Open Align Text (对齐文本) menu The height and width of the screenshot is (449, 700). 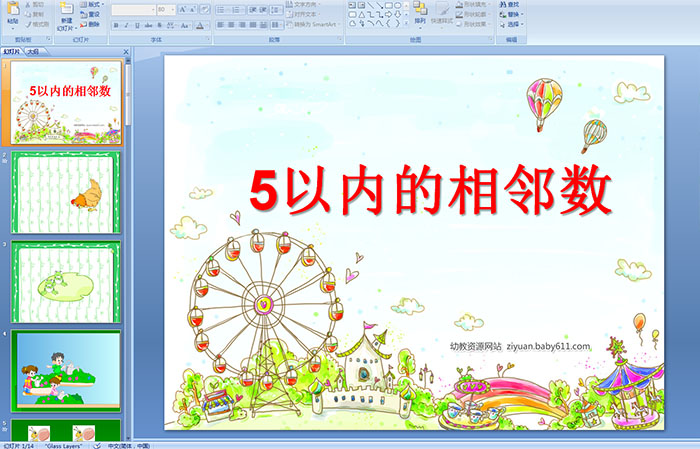[x=303, y=14]
